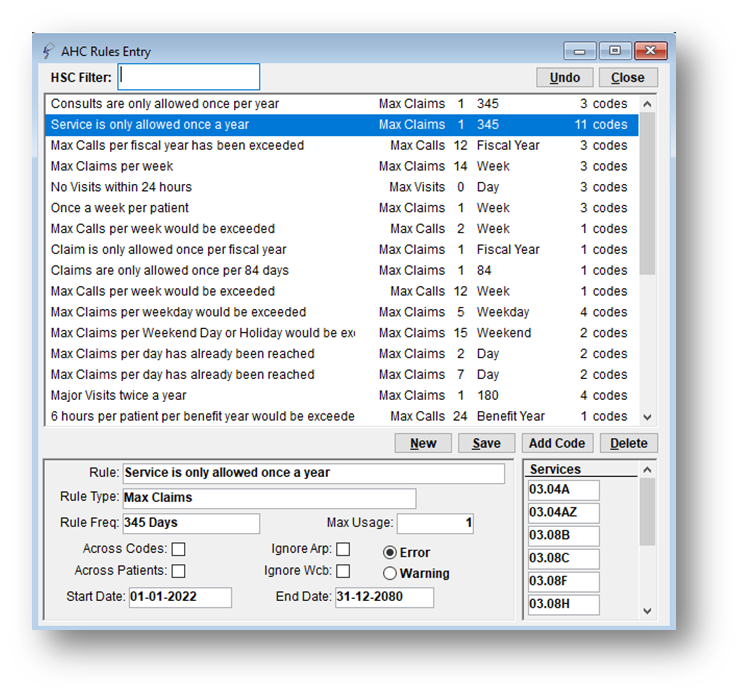Select 'Claims are only allowed once per 84 days'
This screenshot has width=741, height=695.
point(342,270)
